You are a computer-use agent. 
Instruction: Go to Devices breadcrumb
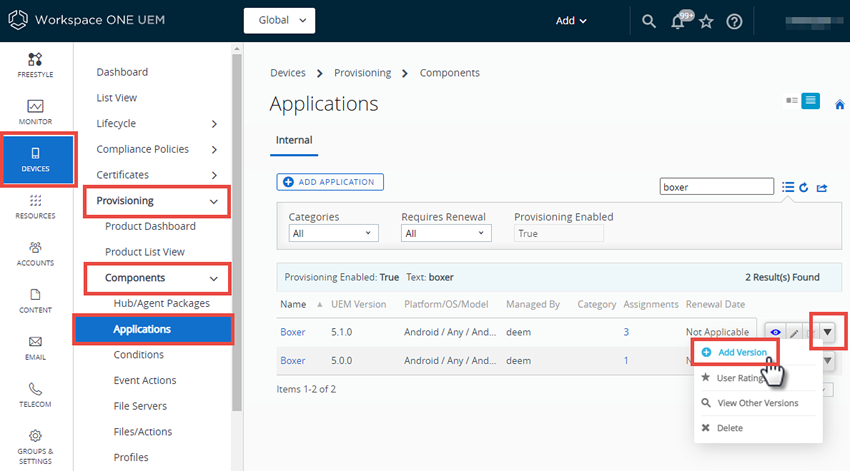click(288, 73)
